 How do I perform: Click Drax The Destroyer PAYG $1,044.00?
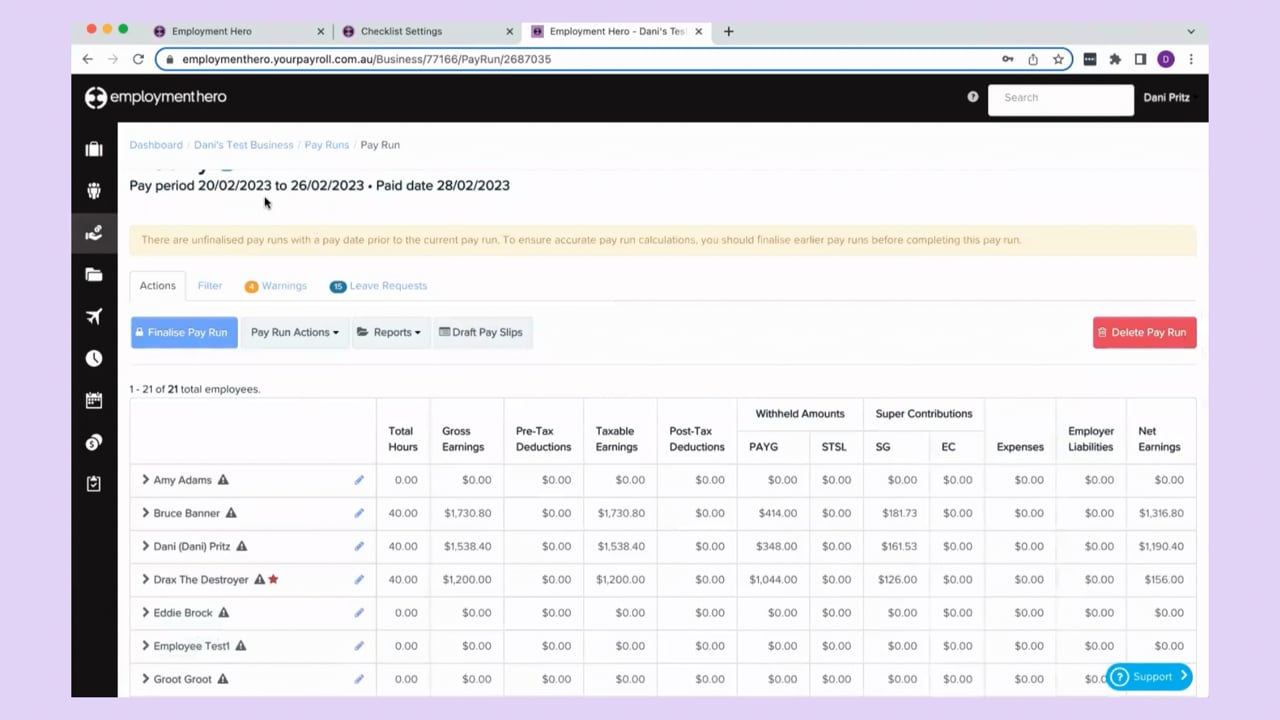[773, 579]
